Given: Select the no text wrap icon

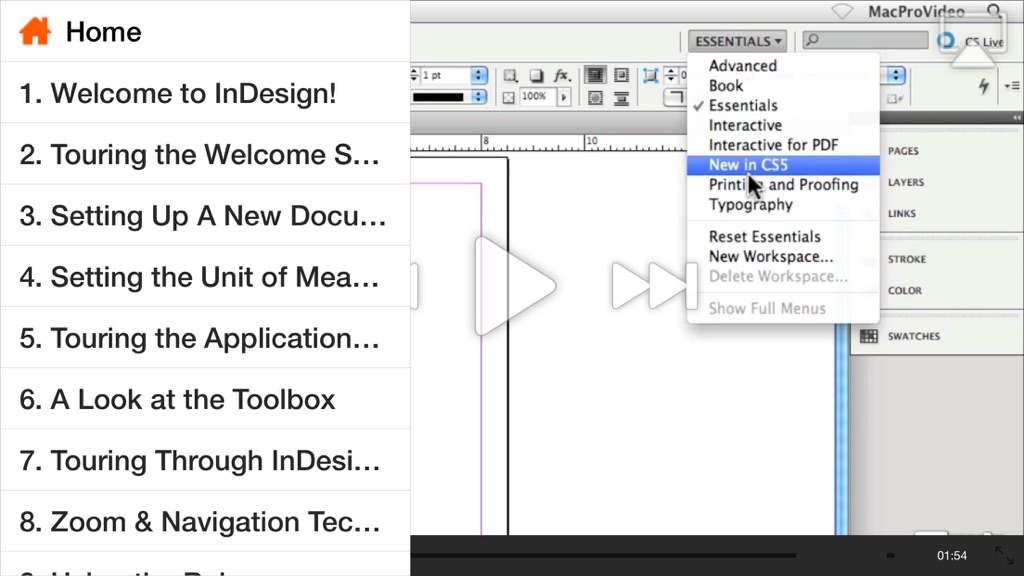Looking at the screenshot, I should (595, 75).
